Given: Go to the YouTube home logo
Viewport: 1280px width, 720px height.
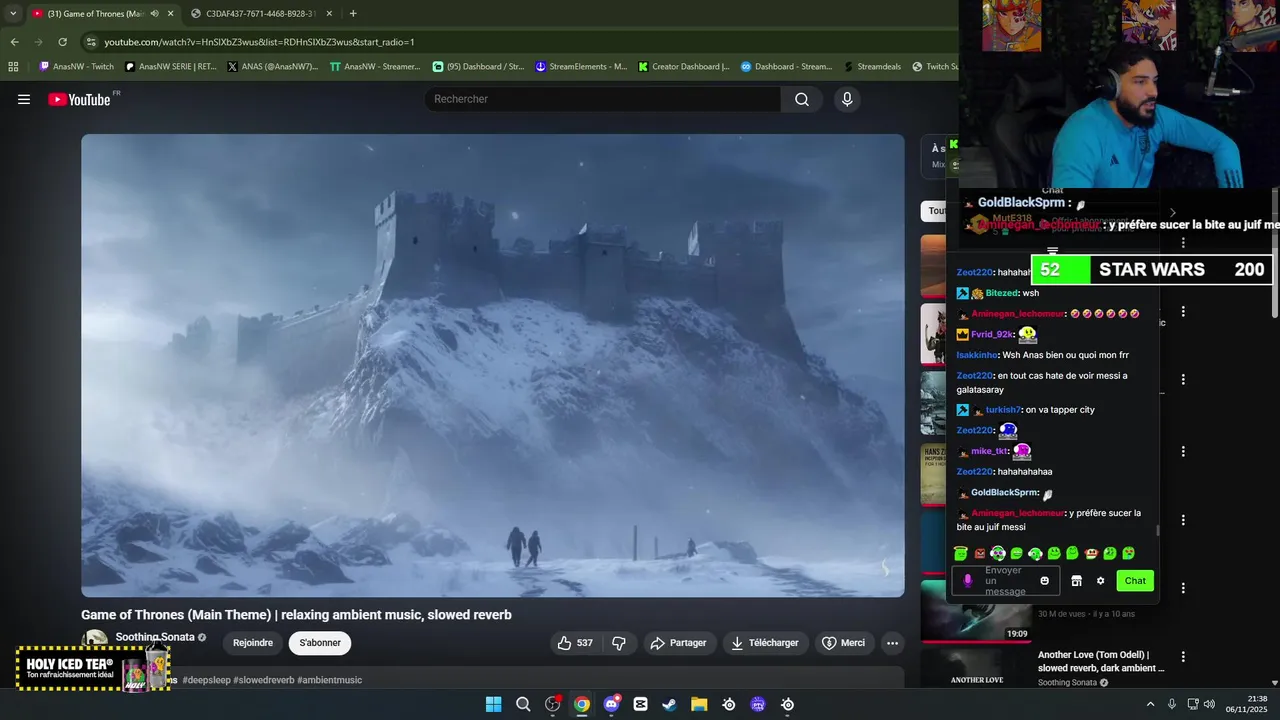Looking at the screenshot, I should [79, 99].
